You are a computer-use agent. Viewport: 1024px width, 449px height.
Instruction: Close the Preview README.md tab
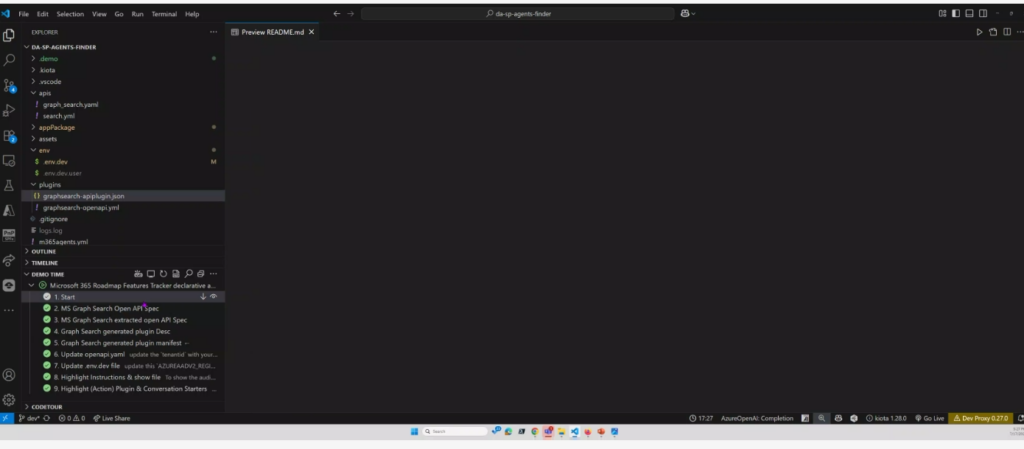point(312,32)
